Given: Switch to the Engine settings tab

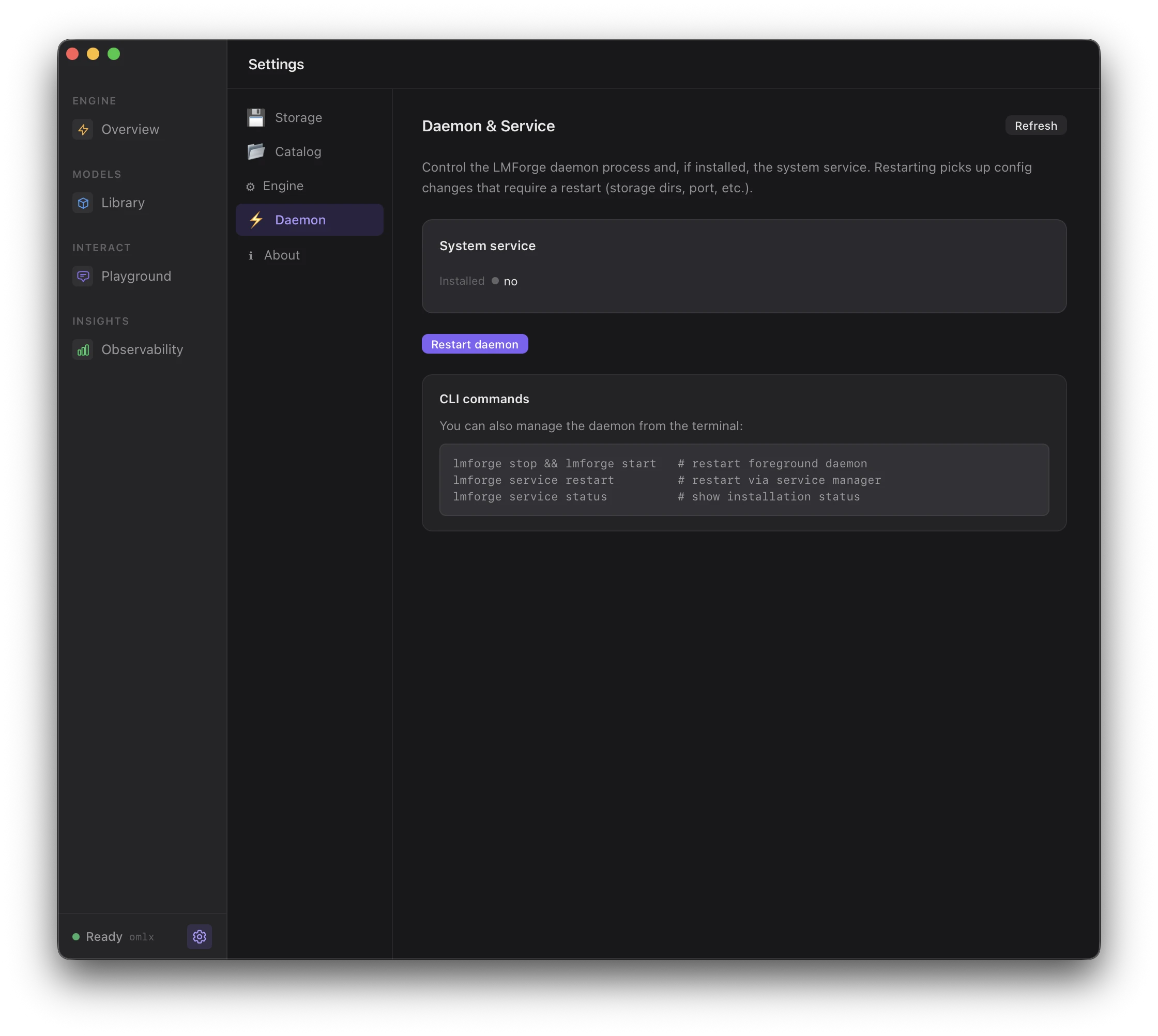Looking at the screenshot, I should tap(309, 186).
